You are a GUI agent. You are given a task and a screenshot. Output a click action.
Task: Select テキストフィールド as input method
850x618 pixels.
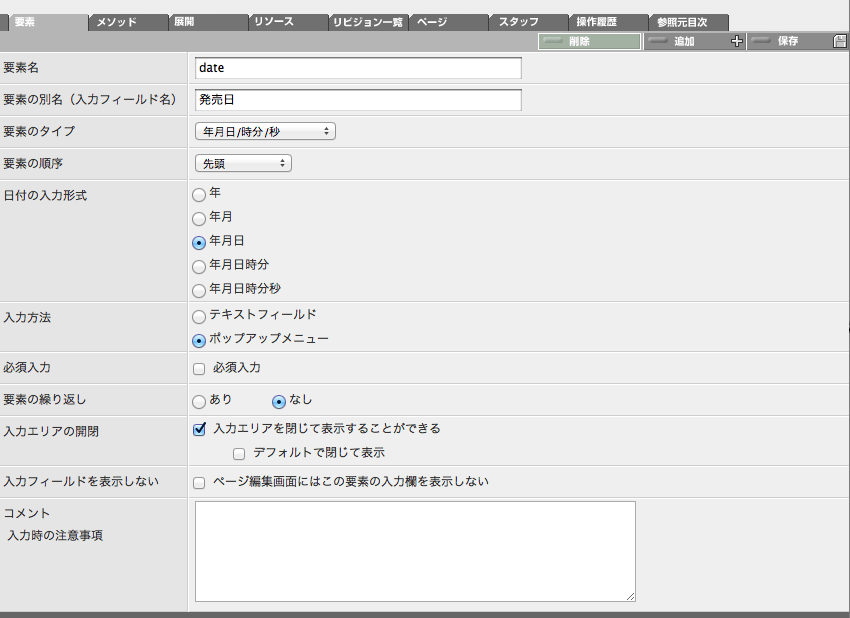(199, 317)
